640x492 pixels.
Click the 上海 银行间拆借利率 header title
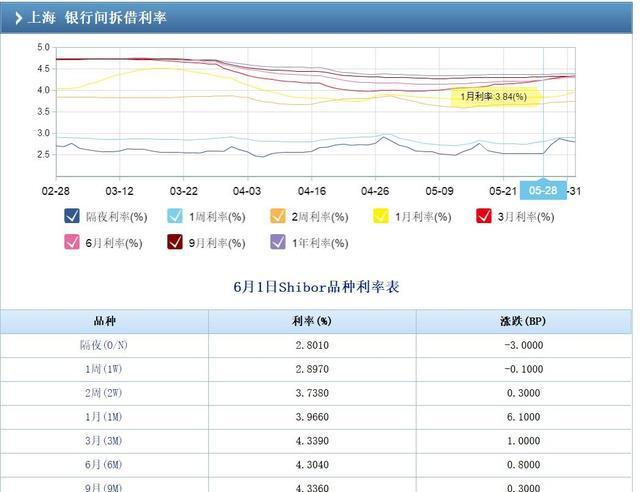[97, 18]
